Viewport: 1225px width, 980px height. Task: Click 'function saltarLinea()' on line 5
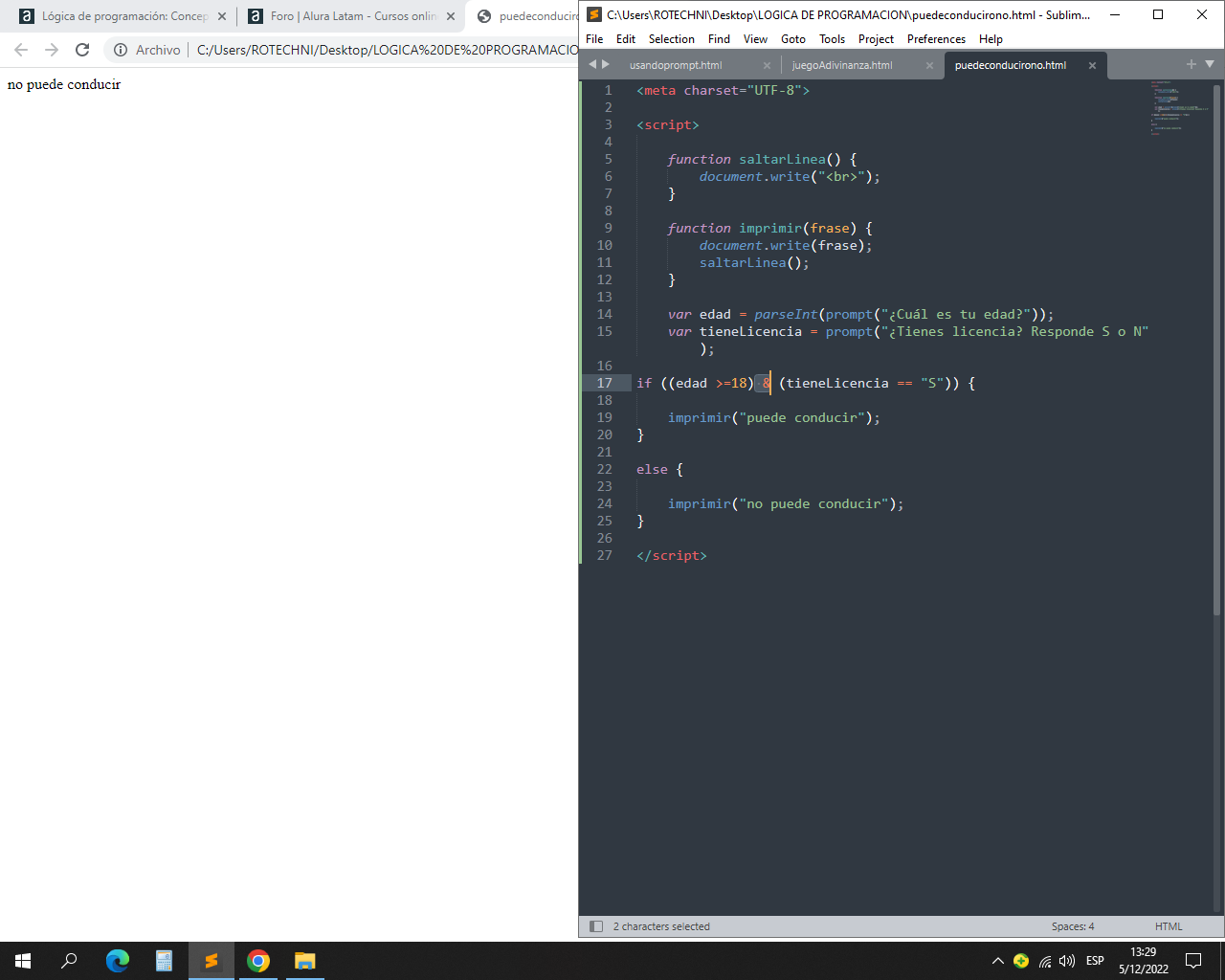[x=754, y=159]
